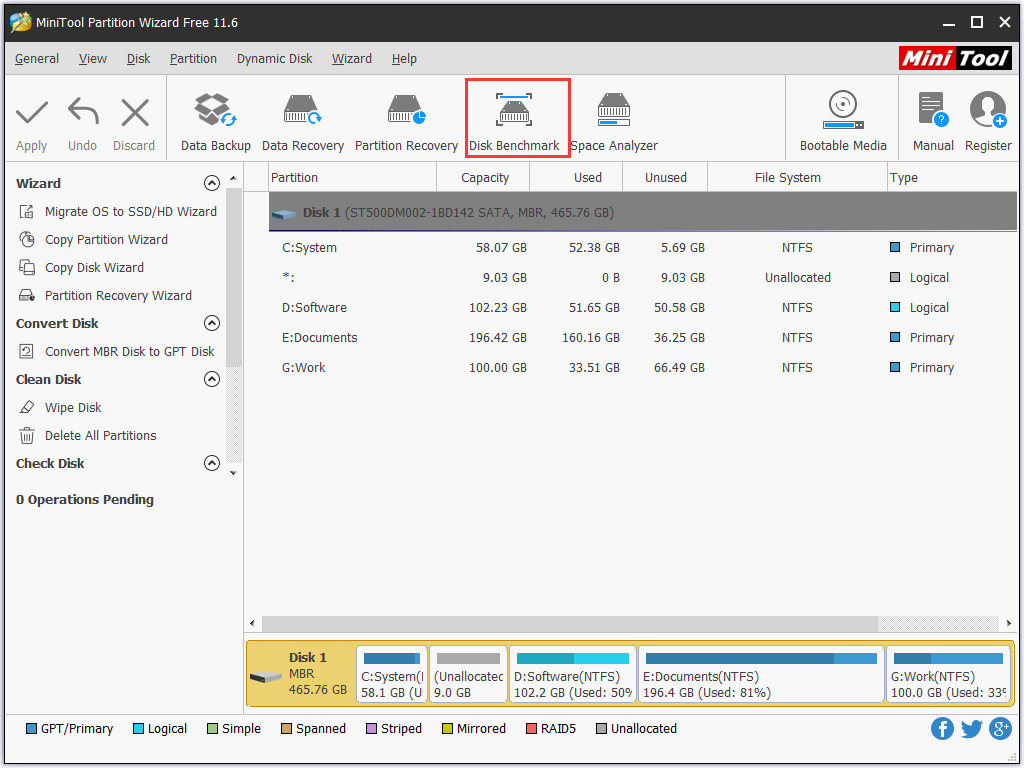Viewport: 1024px width, 768px height.
Task: Click the Apply checkmark icon
Action: pyautogui.click(x=31, y=112)
